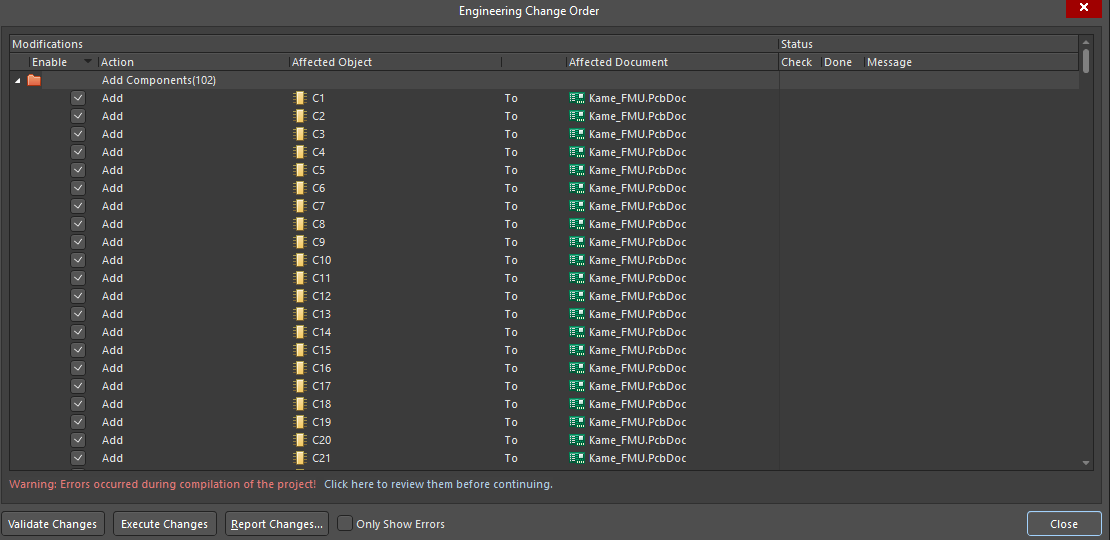Click PcbDoc icon in the C1 row
This screenshot has height=540, width=1110.
[x=577, y=98]
